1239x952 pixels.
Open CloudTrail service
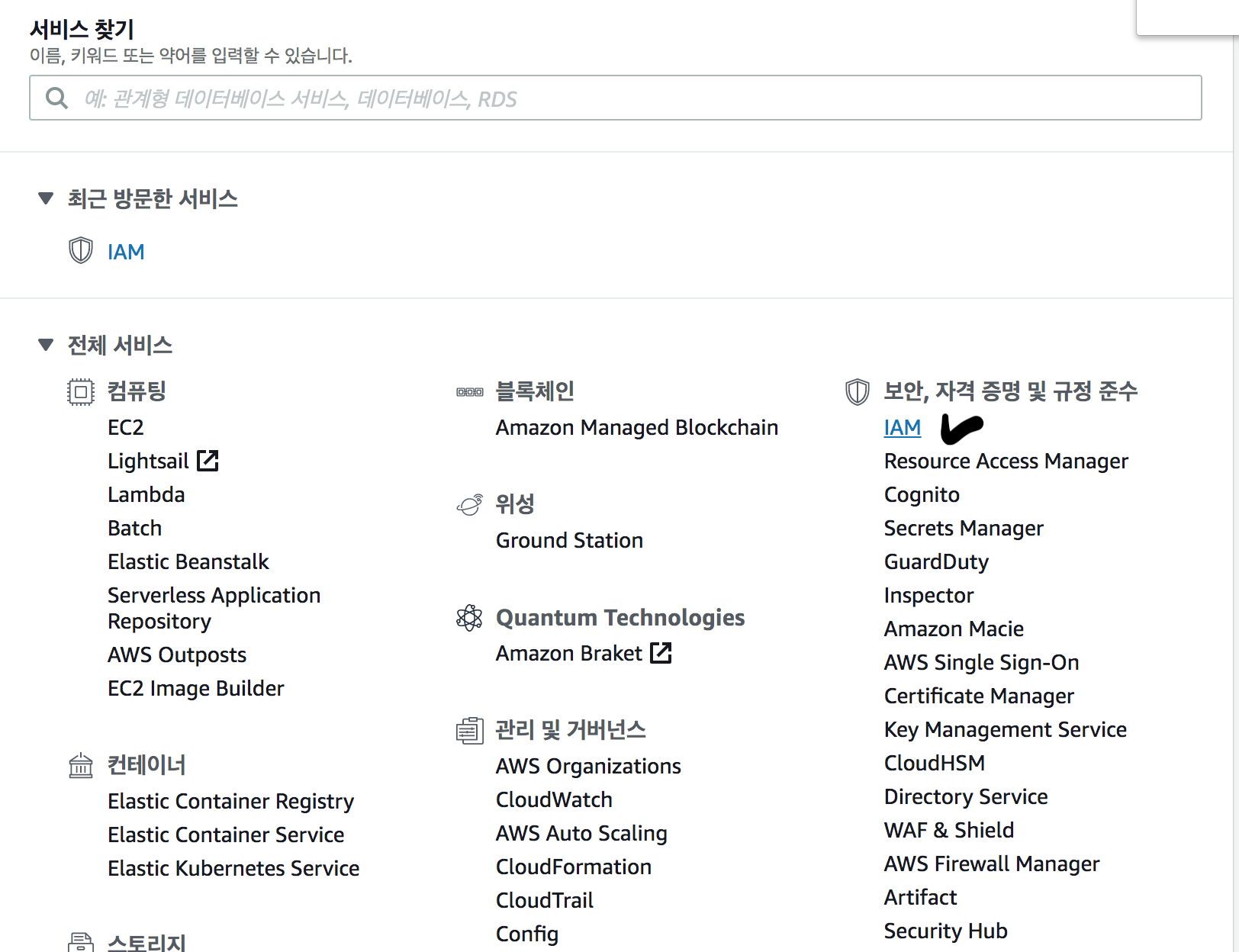(x=545, y=901)
